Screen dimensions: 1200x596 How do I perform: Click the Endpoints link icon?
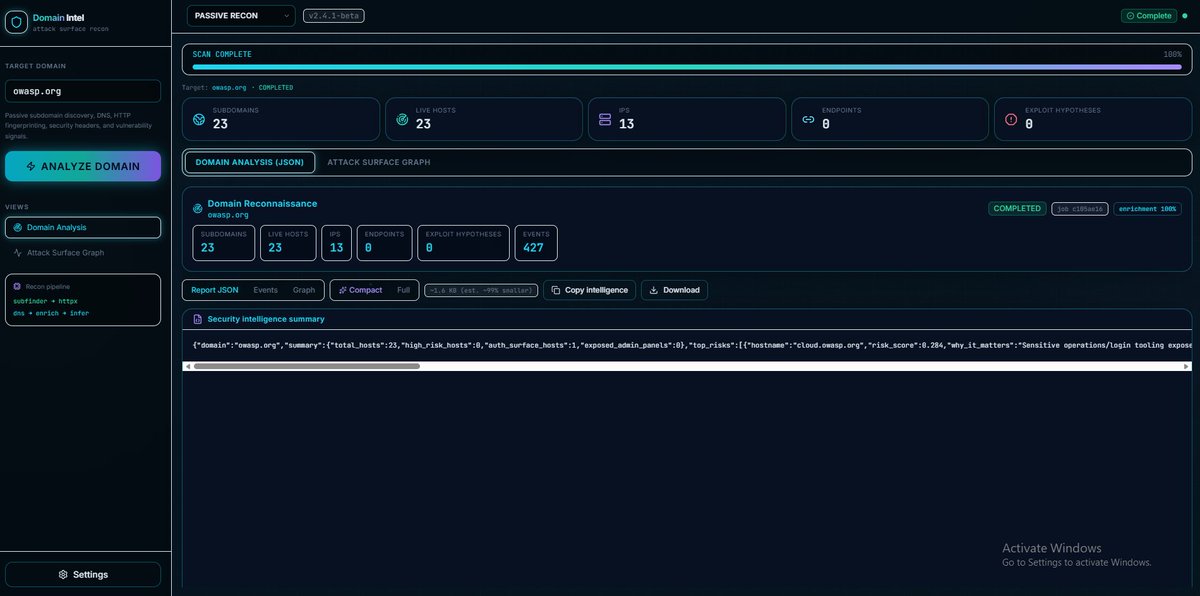(x=808, y=119)
